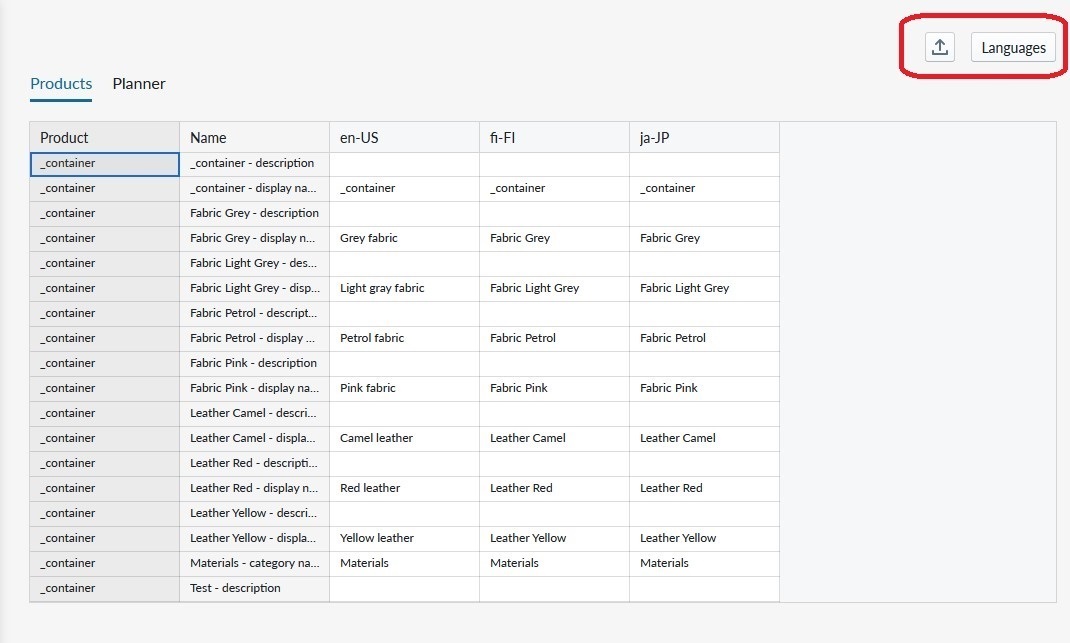Viewport: 1070px width, 643px height.
Task: Click the 'Fabric Light Grey - des...' name cell
Action: [255, 263]
